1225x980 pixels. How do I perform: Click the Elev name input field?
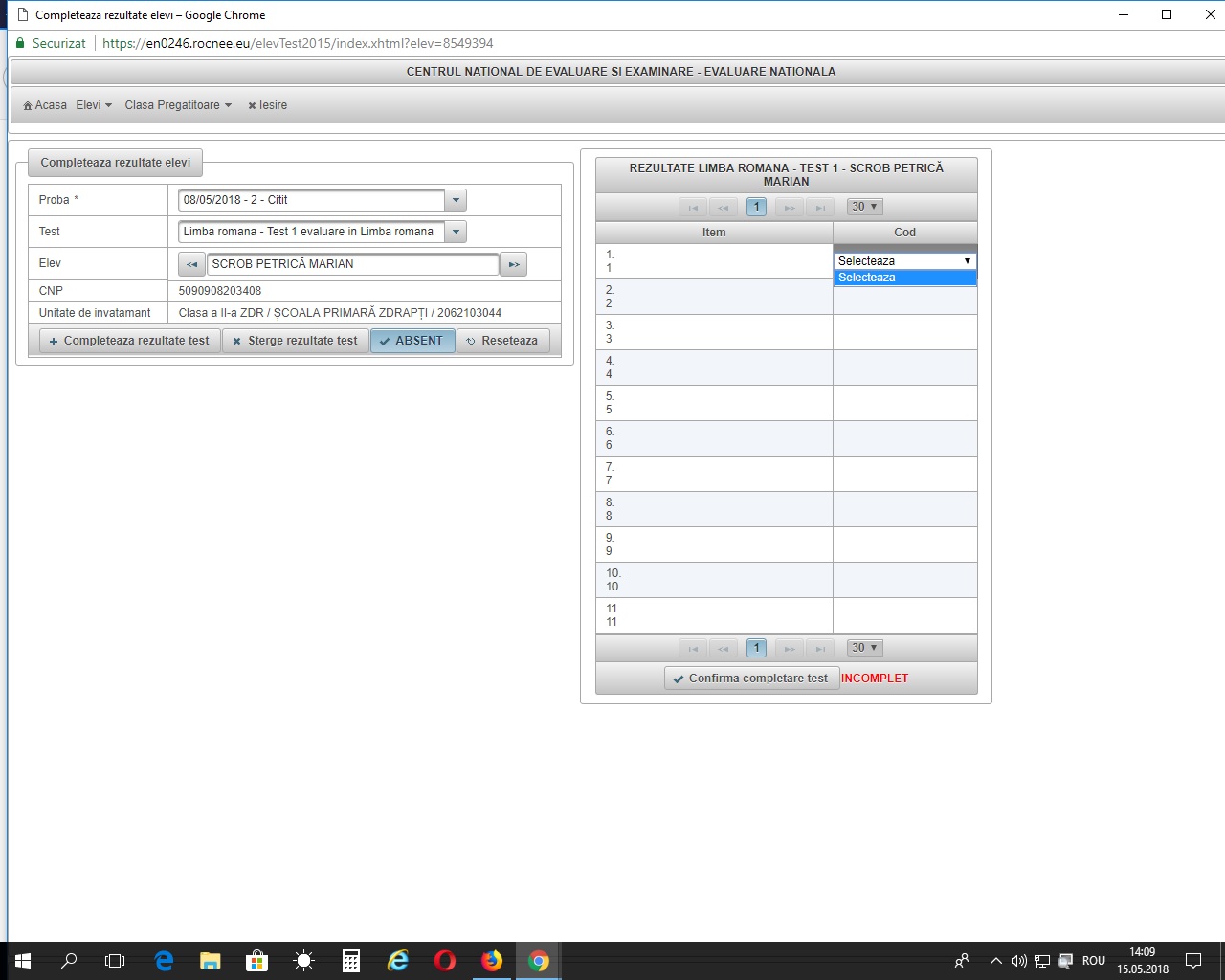[352, 264]
